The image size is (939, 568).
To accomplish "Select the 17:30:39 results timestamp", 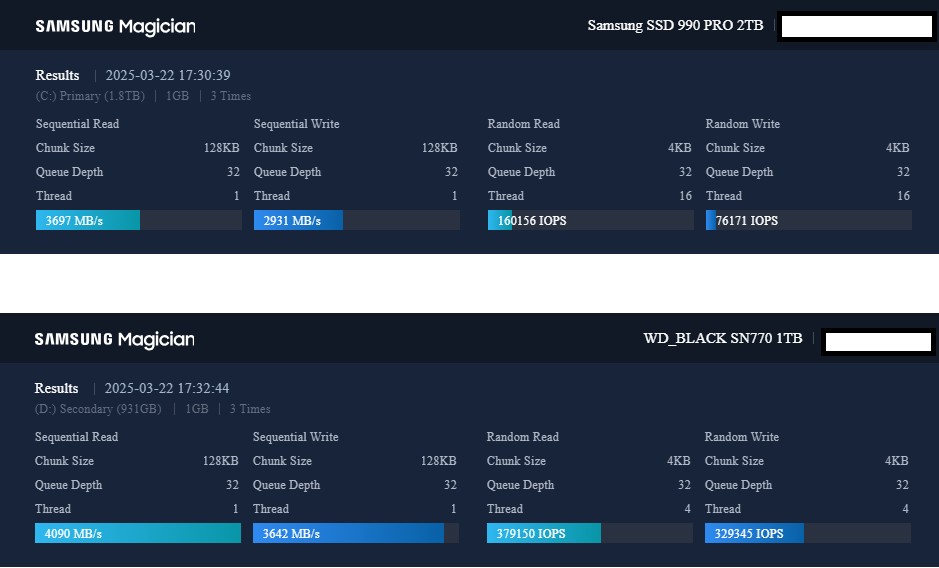I will coord(168,75).
